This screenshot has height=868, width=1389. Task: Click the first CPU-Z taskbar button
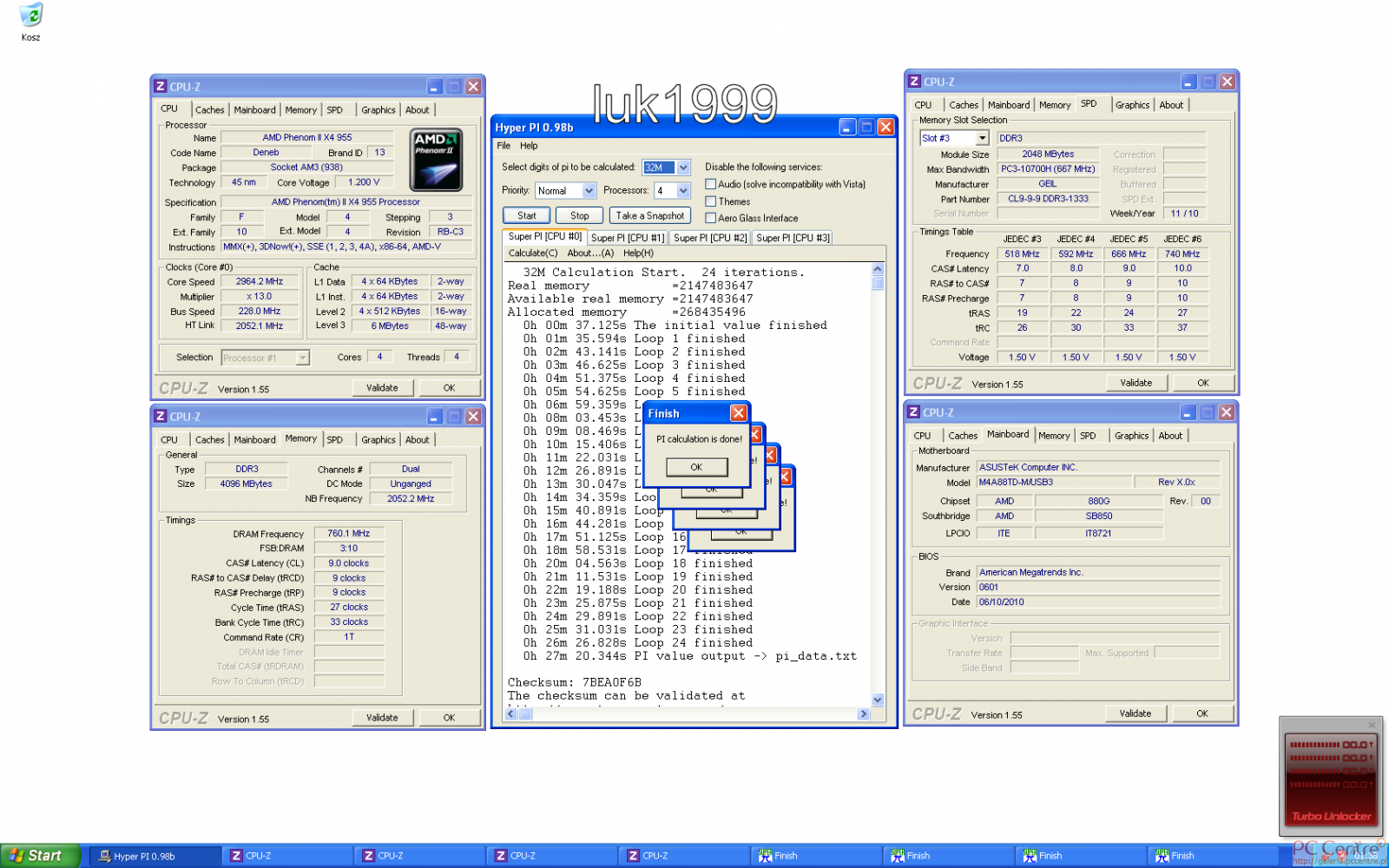point(286,856)
